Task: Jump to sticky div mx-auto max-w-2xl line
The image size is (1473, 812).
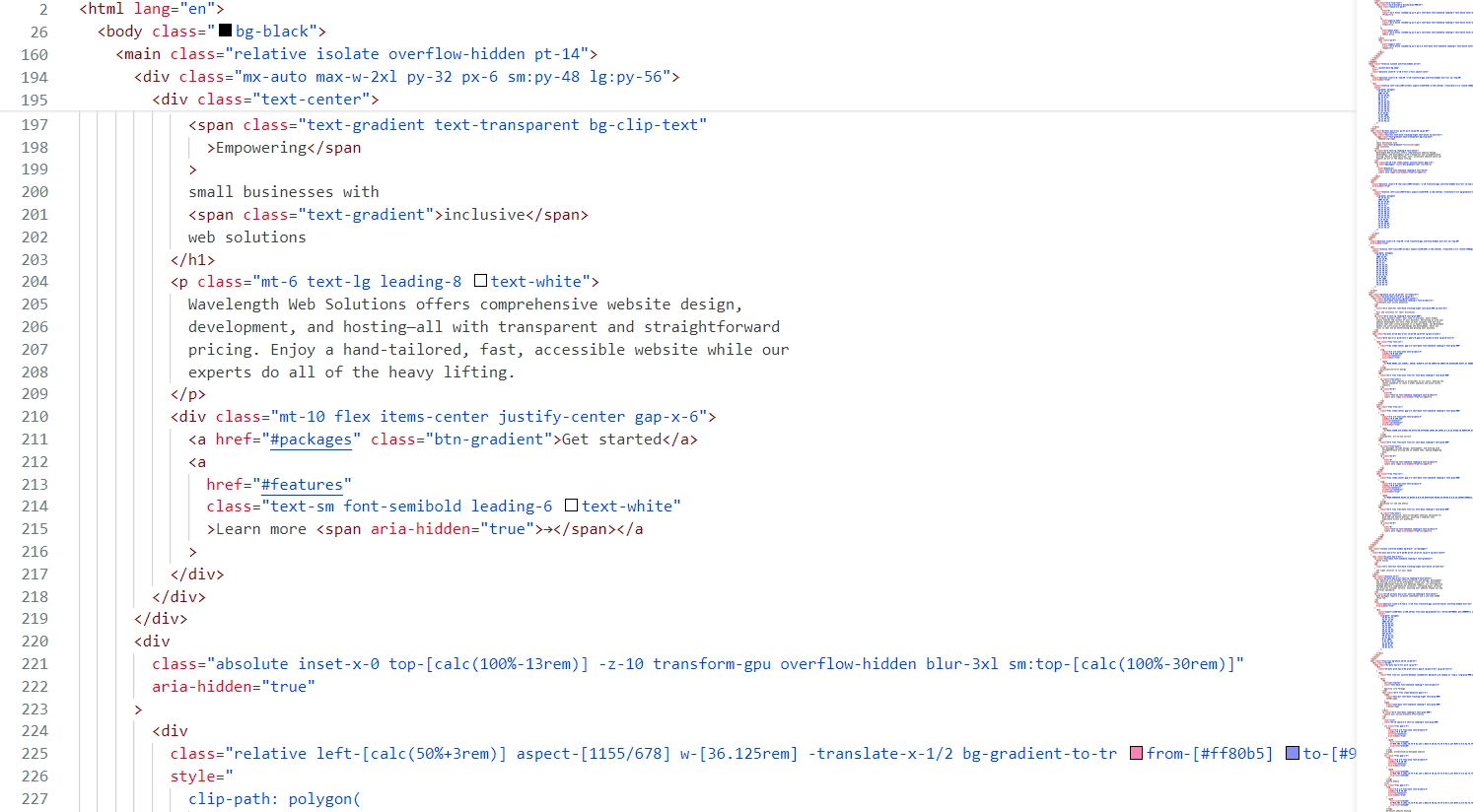Action: 406,77
